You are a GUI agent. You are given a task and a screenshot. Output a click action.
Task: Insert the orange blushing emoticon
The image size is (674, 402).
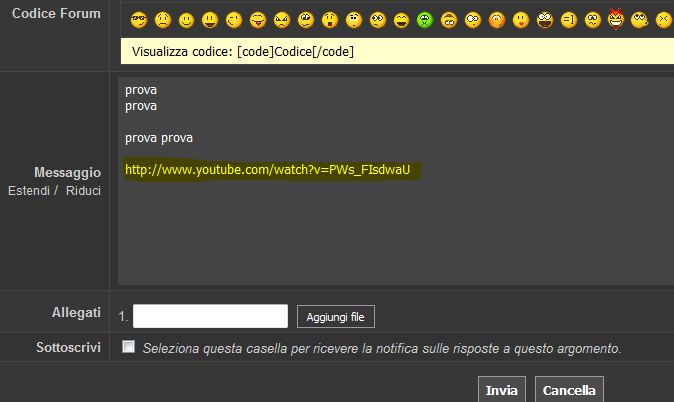click(x=496, y=20)
